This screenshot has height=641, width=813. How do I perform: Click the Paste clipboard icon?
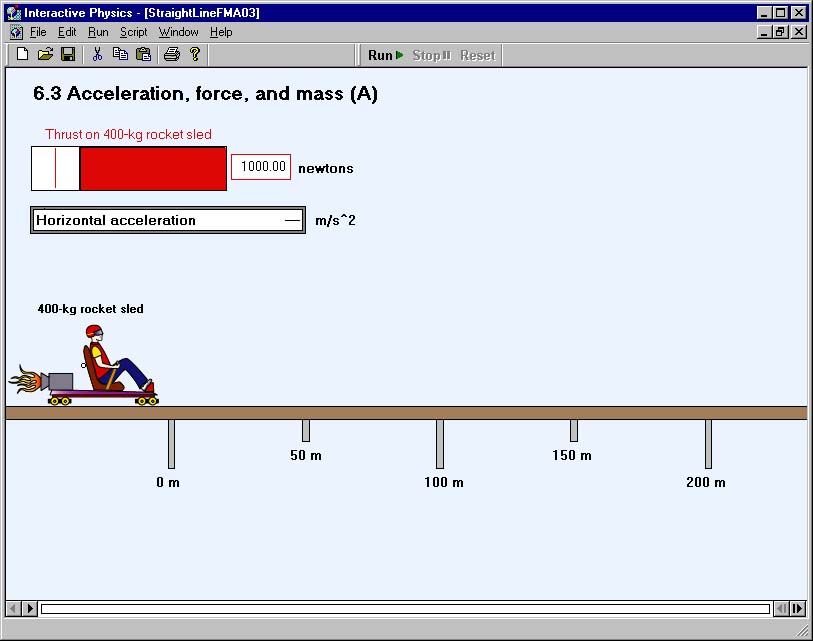click(x=143, y=54)
